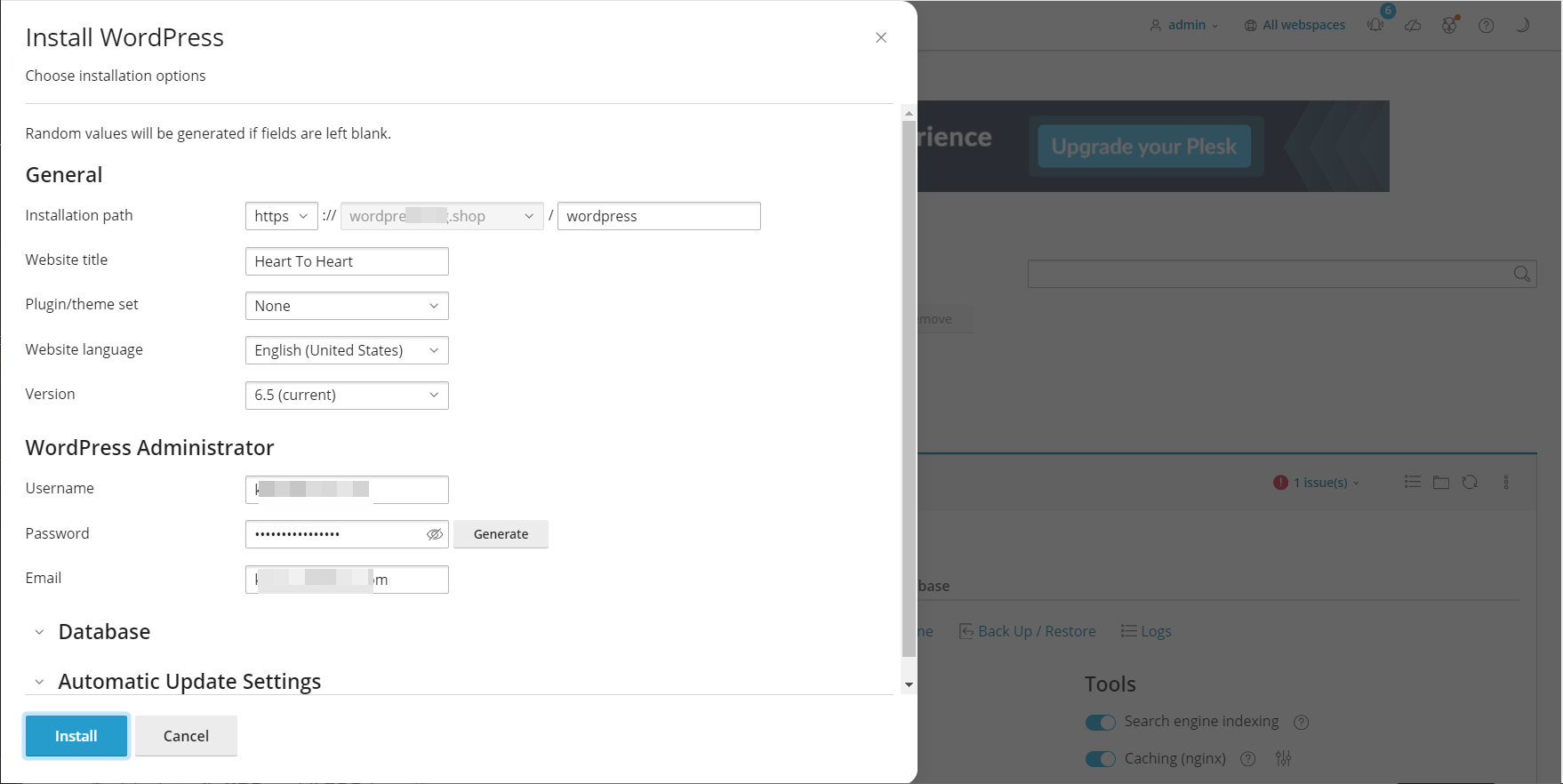The height and width of the screenshot is (784, 1563).
Task: Click the Username input field
Action: coord(347,490)
